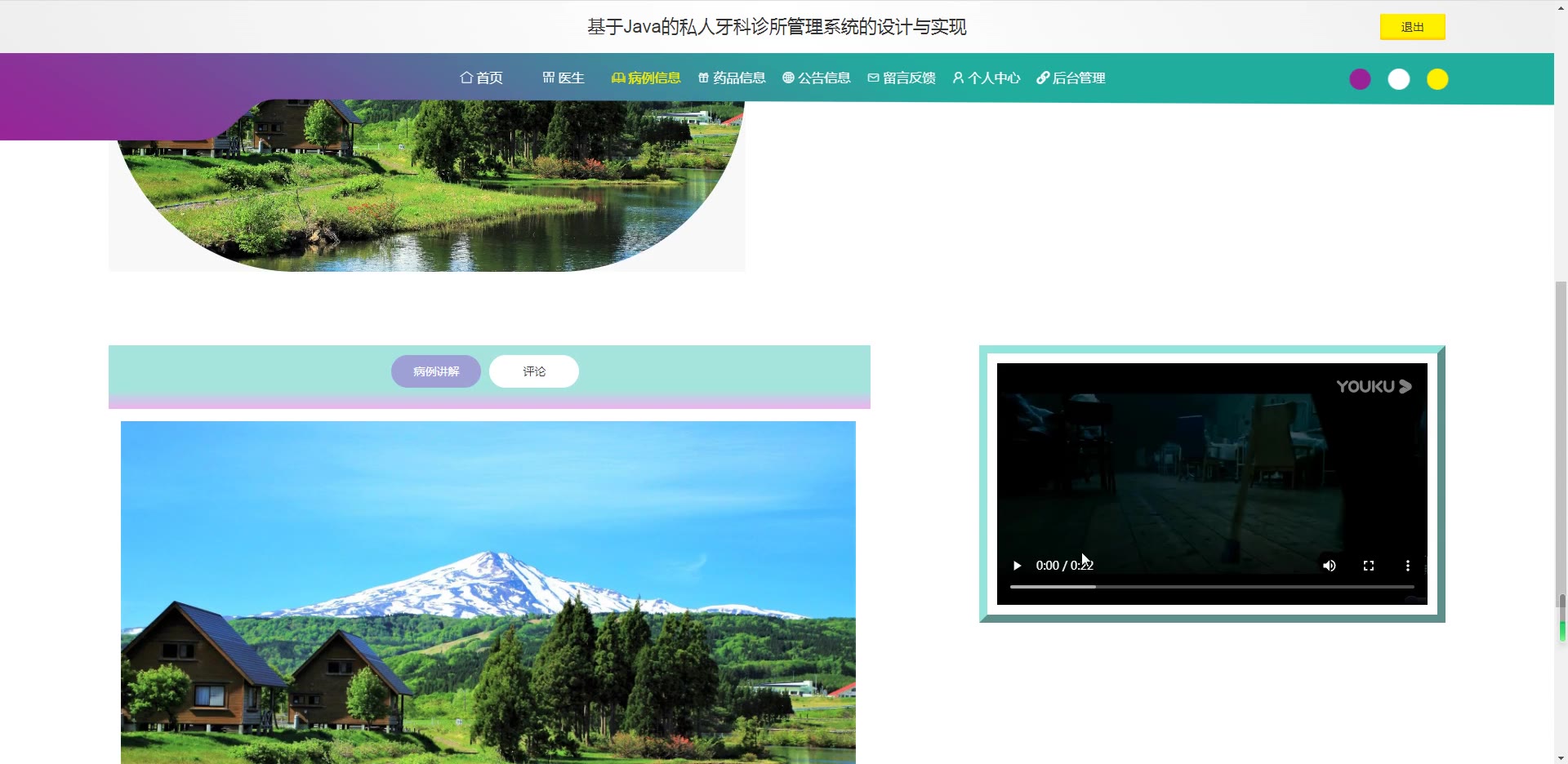1568x764 pixels.
Task: Open 个人中心 personal center
Action: [x=987, y=78]
